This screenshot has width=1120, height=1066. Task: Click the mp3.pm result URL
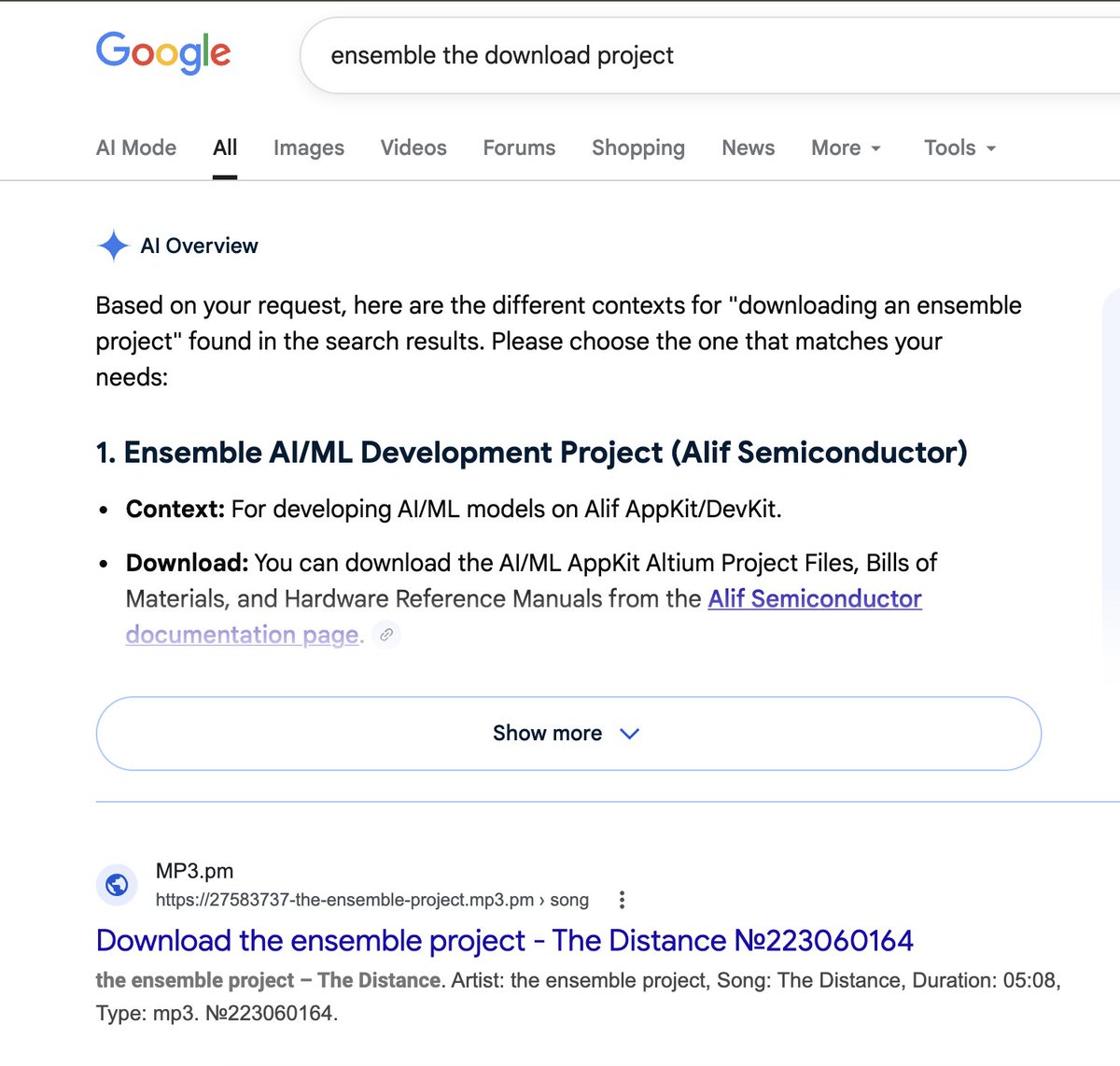pos(372,900)
